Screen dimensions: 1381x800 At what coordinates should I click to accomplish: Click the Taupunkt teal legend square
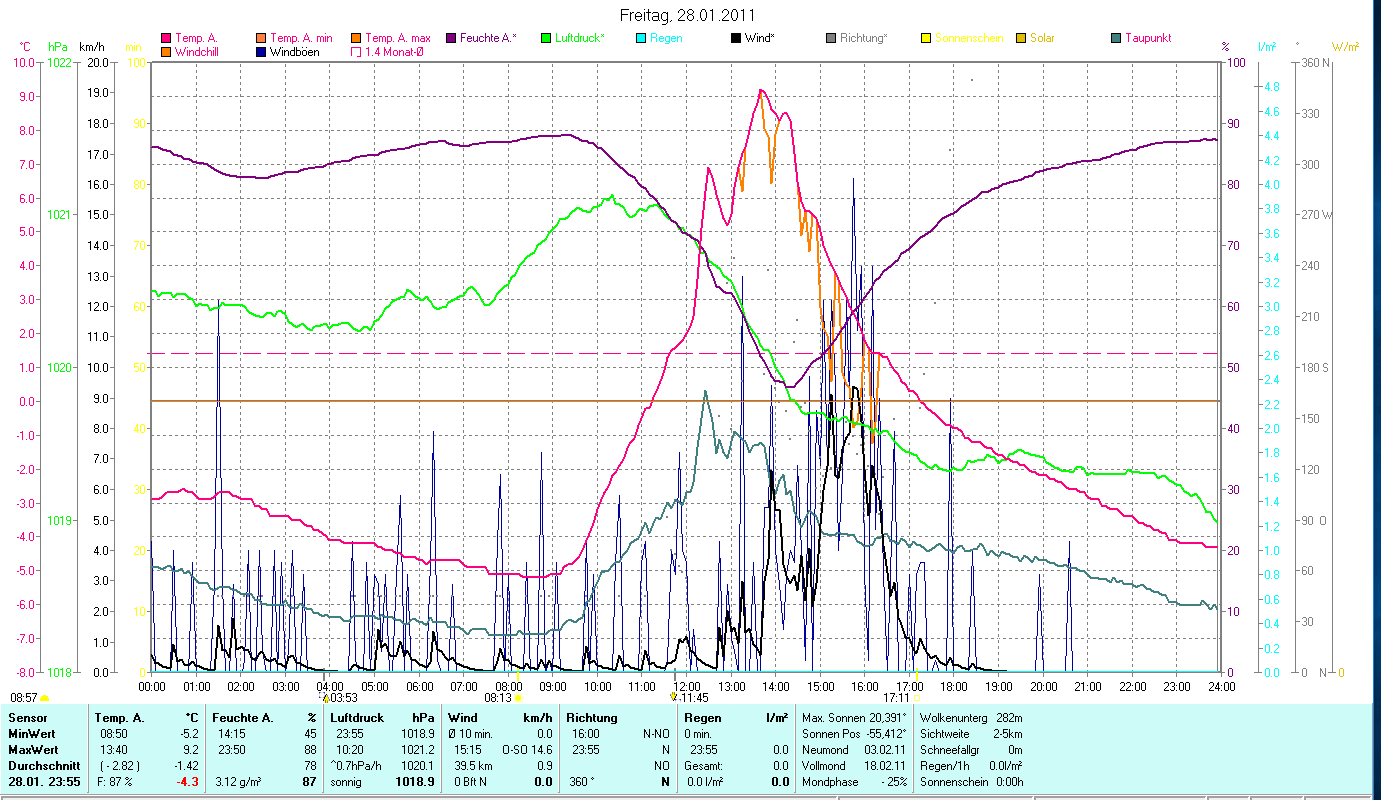point(1115,38)
